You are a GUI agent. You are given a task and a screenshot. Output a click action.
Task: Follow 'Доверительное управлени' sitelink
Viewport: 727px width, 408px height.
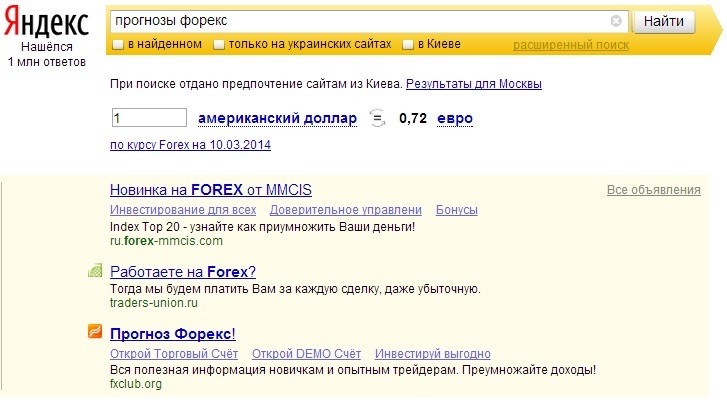click(x=345, y=210)
